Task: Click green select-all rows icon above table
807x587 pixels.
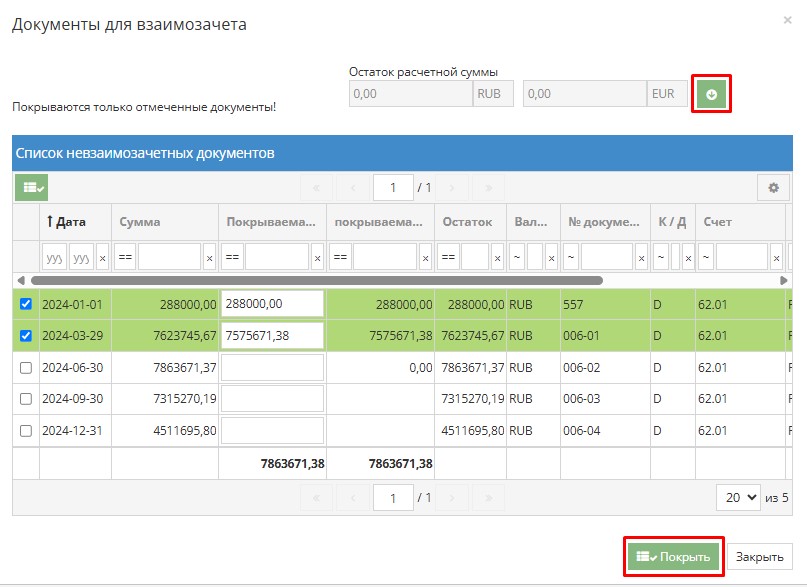Action: [x=31, y=187]
